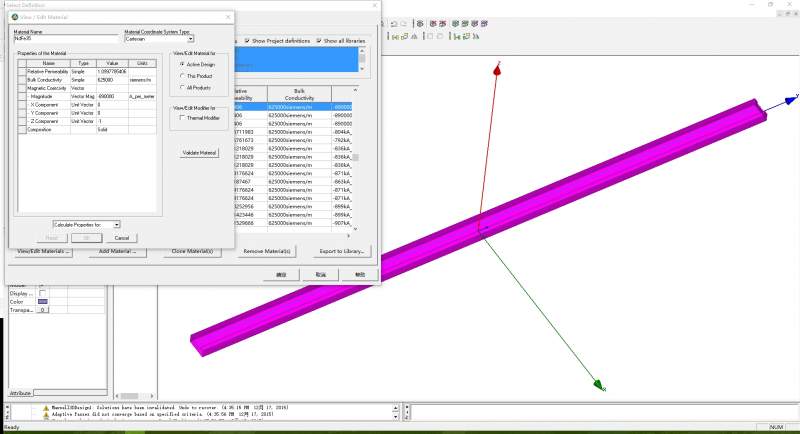Click the Remove Material(s) button
The height and width of the screenshot is (434, 800).
pos(266,251)
